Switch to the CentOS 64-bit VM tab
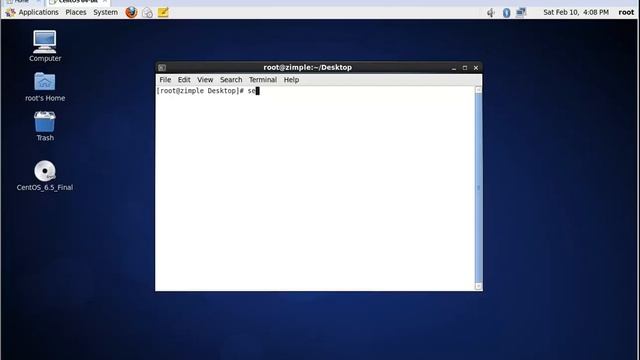Viewport: 640px width, 360px height. pyautogui.click(x=78, y=2)
